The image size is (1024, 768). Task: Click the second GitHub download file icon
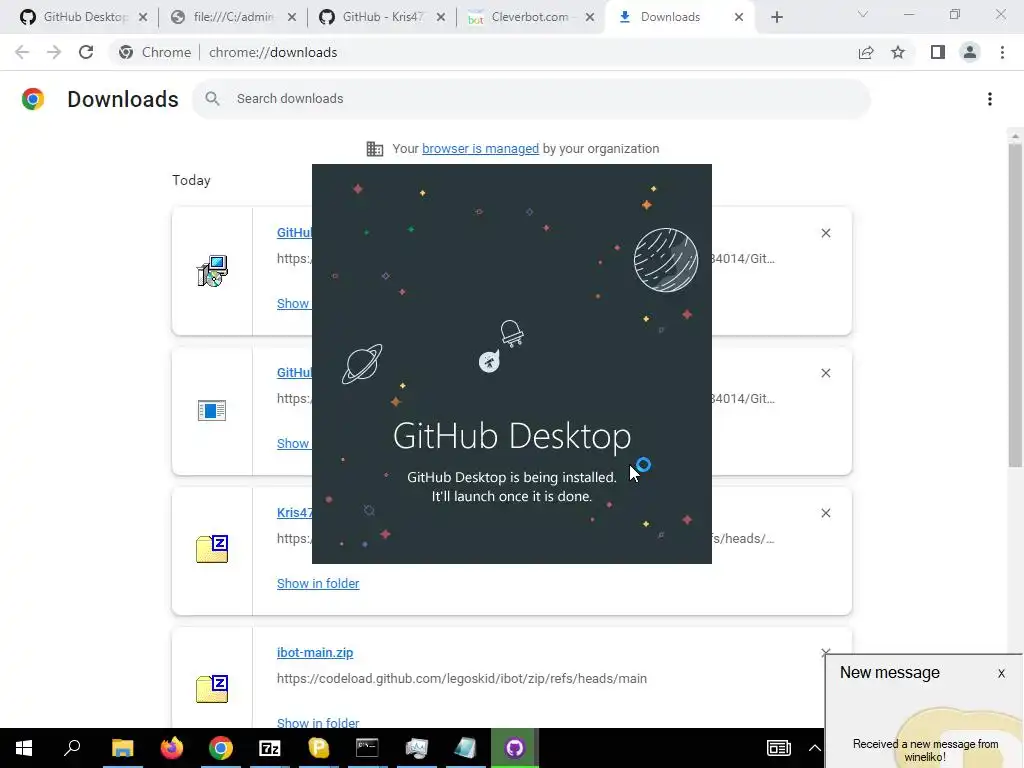coord(212,411)
